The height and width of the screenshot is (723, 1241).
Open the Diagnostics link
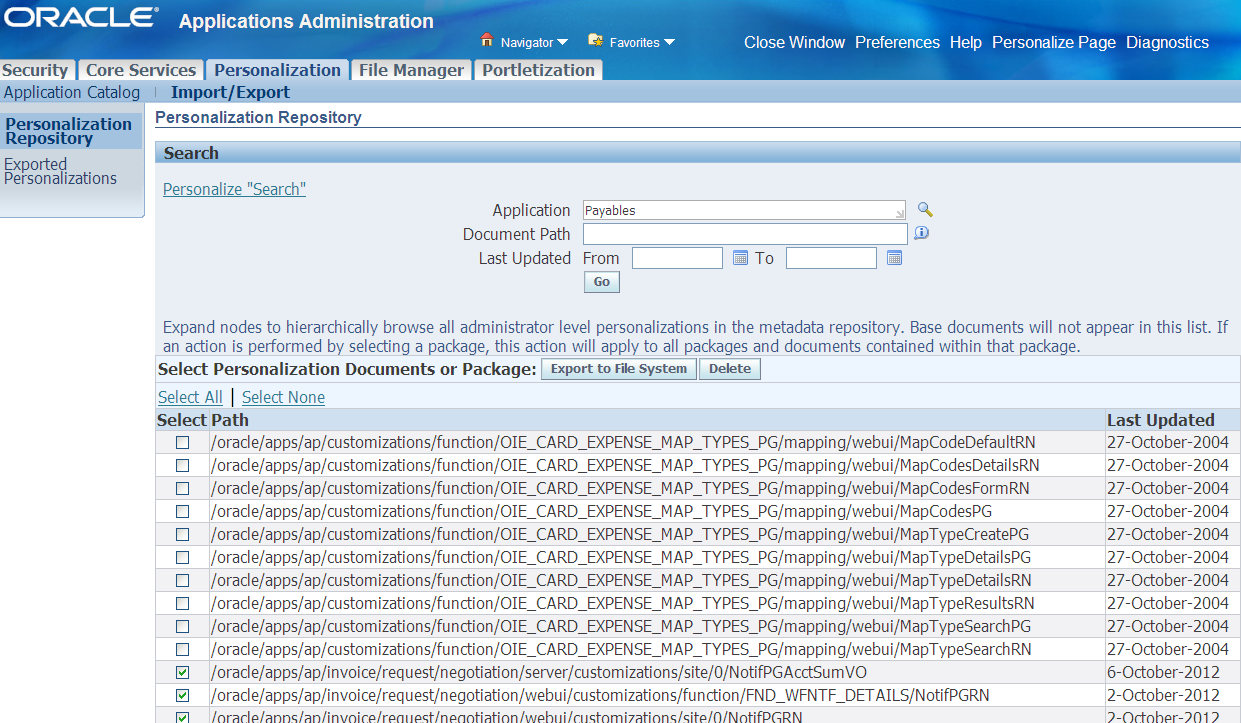pos(1167,42)
